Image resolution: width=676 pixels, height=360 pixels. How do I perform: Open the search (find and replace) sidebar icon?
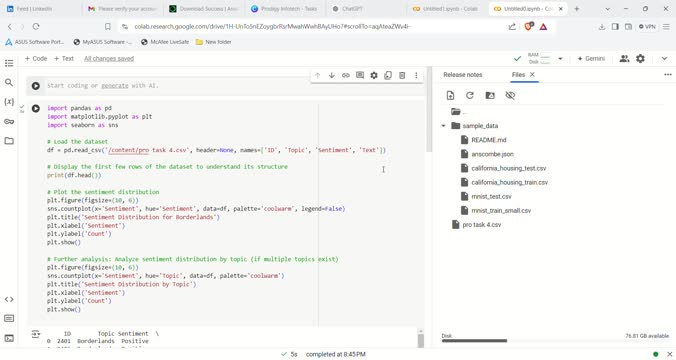pyautogui.click(x=9, y=82)
